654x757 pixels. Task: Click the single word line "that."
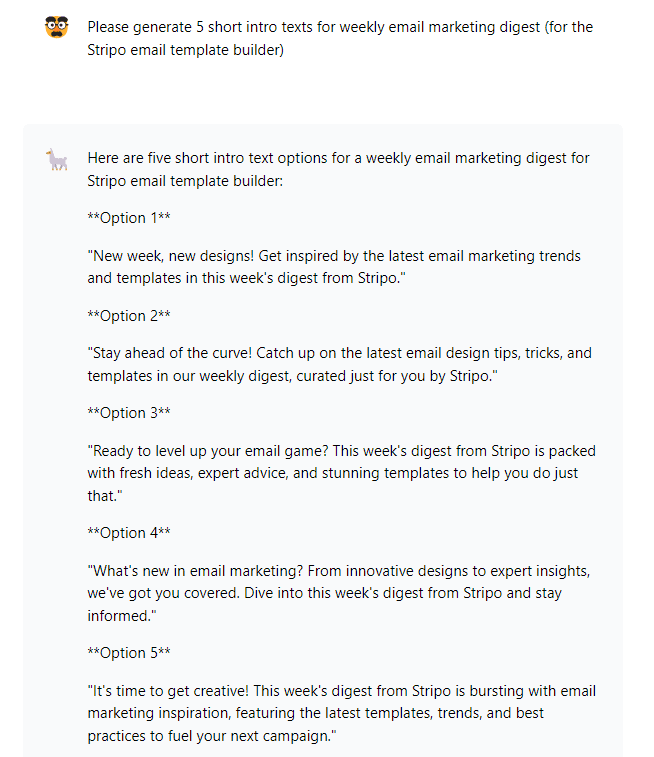point(105,495)
